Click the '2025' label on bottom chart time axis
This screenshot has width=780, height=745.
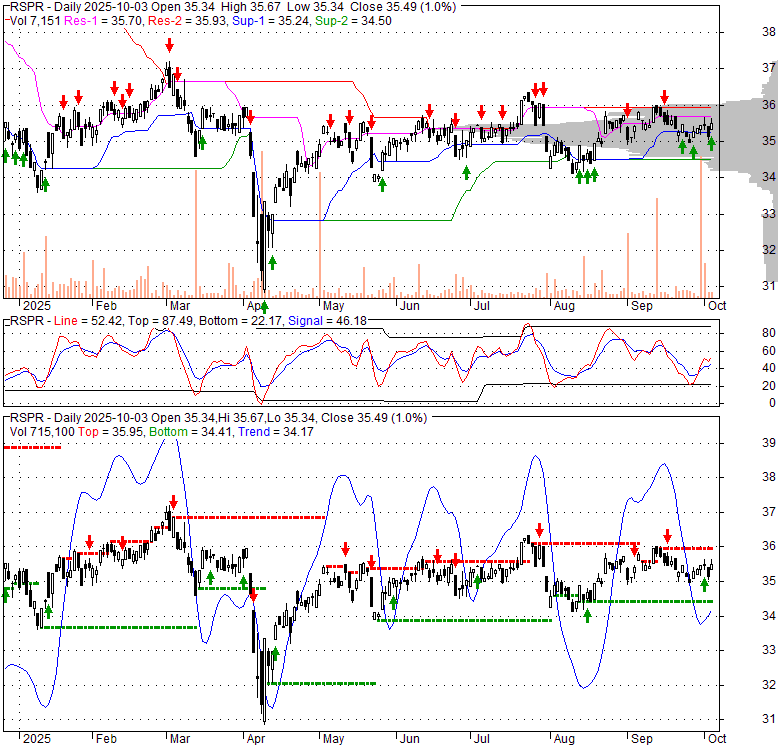pyautogui.click(x=37, y=739)
